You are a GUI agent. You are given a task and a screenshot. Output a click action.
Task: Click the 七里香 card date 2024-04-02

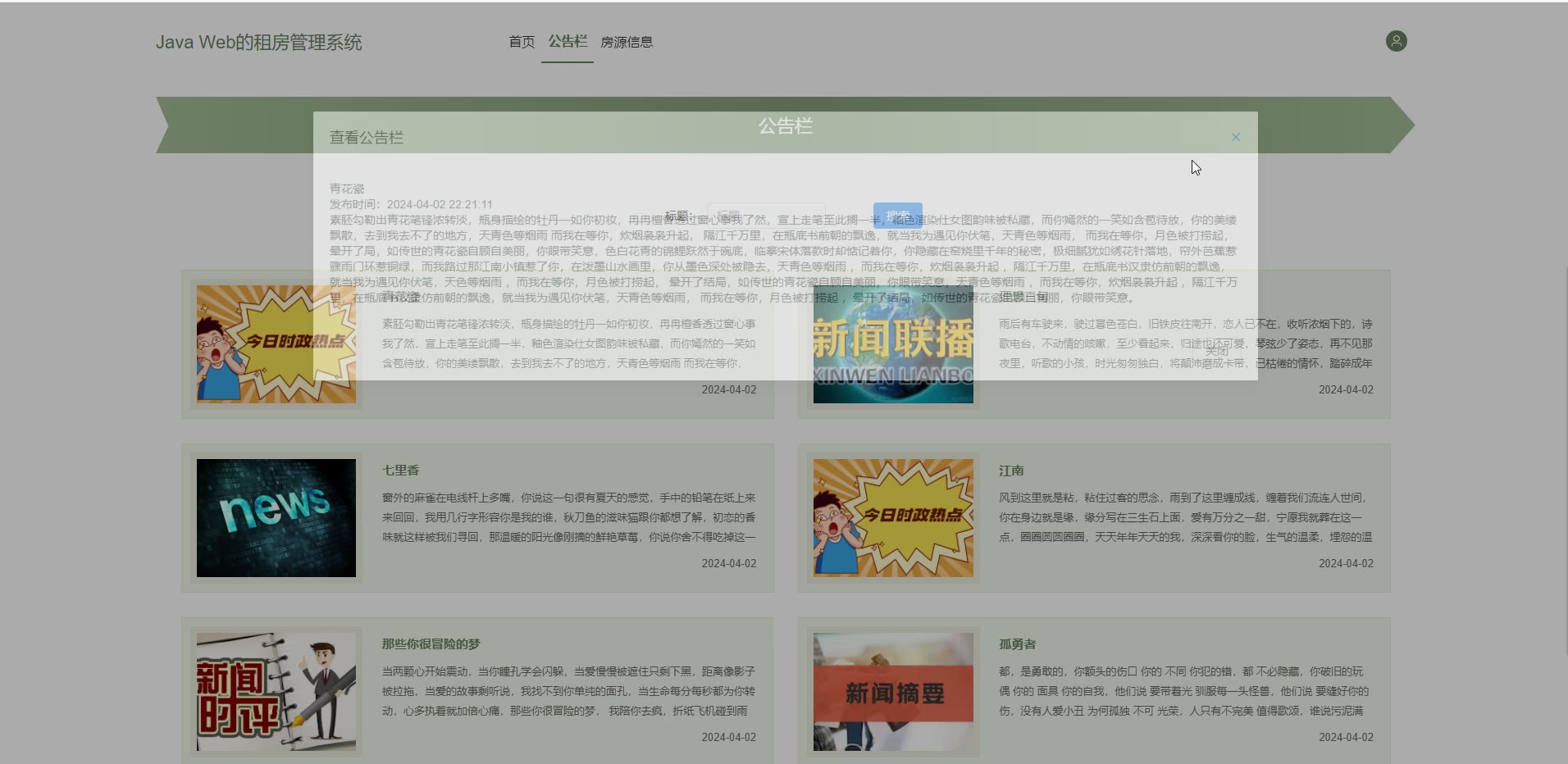[729, 563]
